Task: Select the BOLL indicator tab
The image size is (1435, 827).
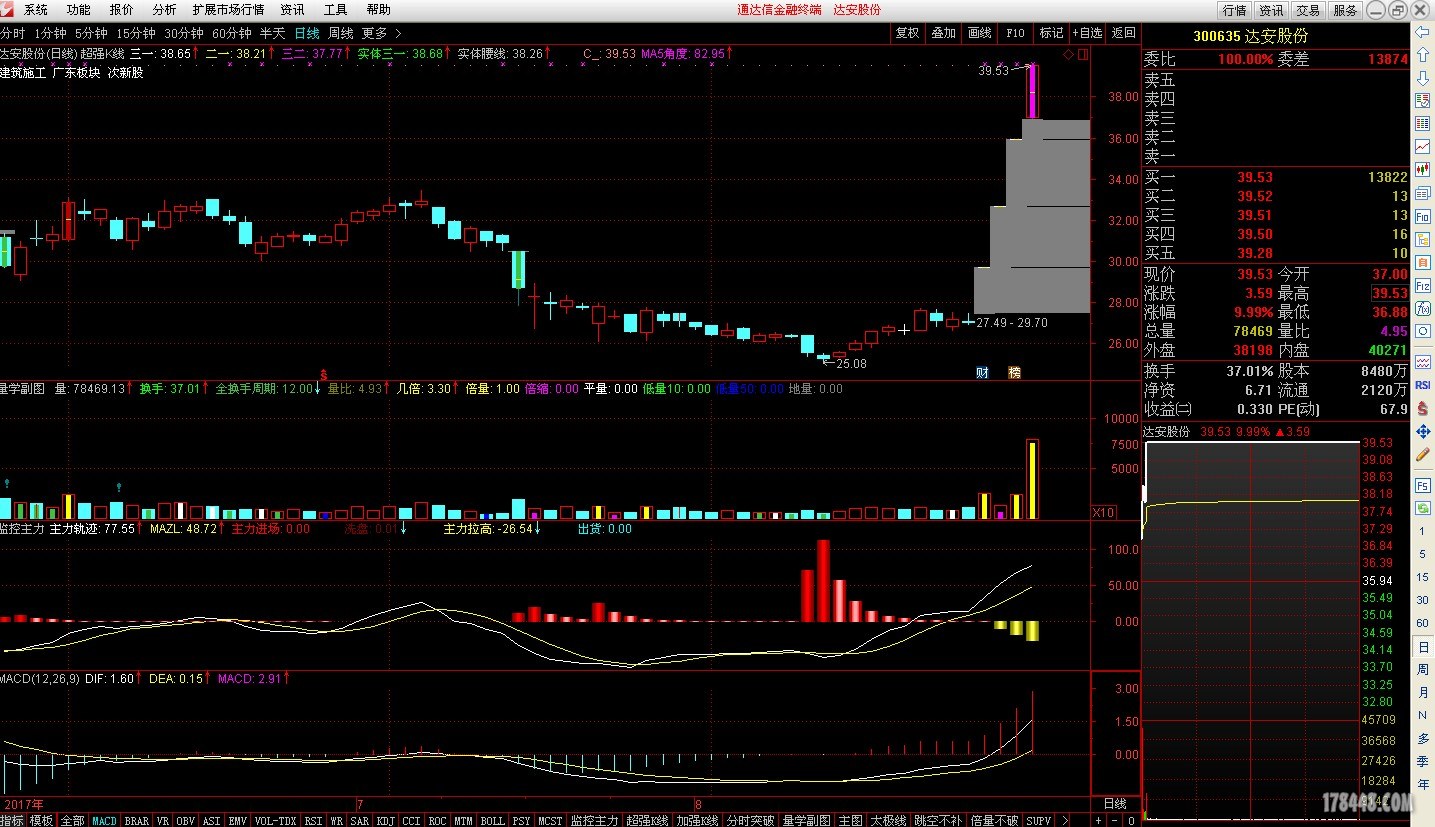Action: [492, 820]
